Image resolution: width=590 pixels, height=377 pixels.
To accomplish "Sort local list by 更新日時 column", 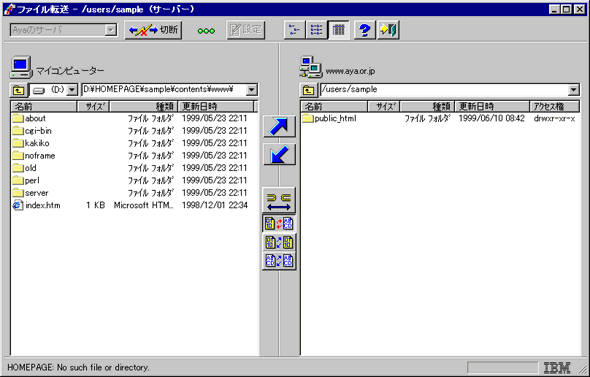I will click(216, 106).
